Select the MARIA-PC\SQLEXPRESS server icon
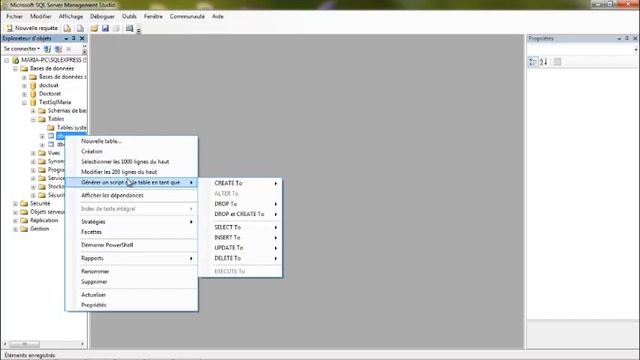Screen dimensions: 640x360 coord(16,60)
